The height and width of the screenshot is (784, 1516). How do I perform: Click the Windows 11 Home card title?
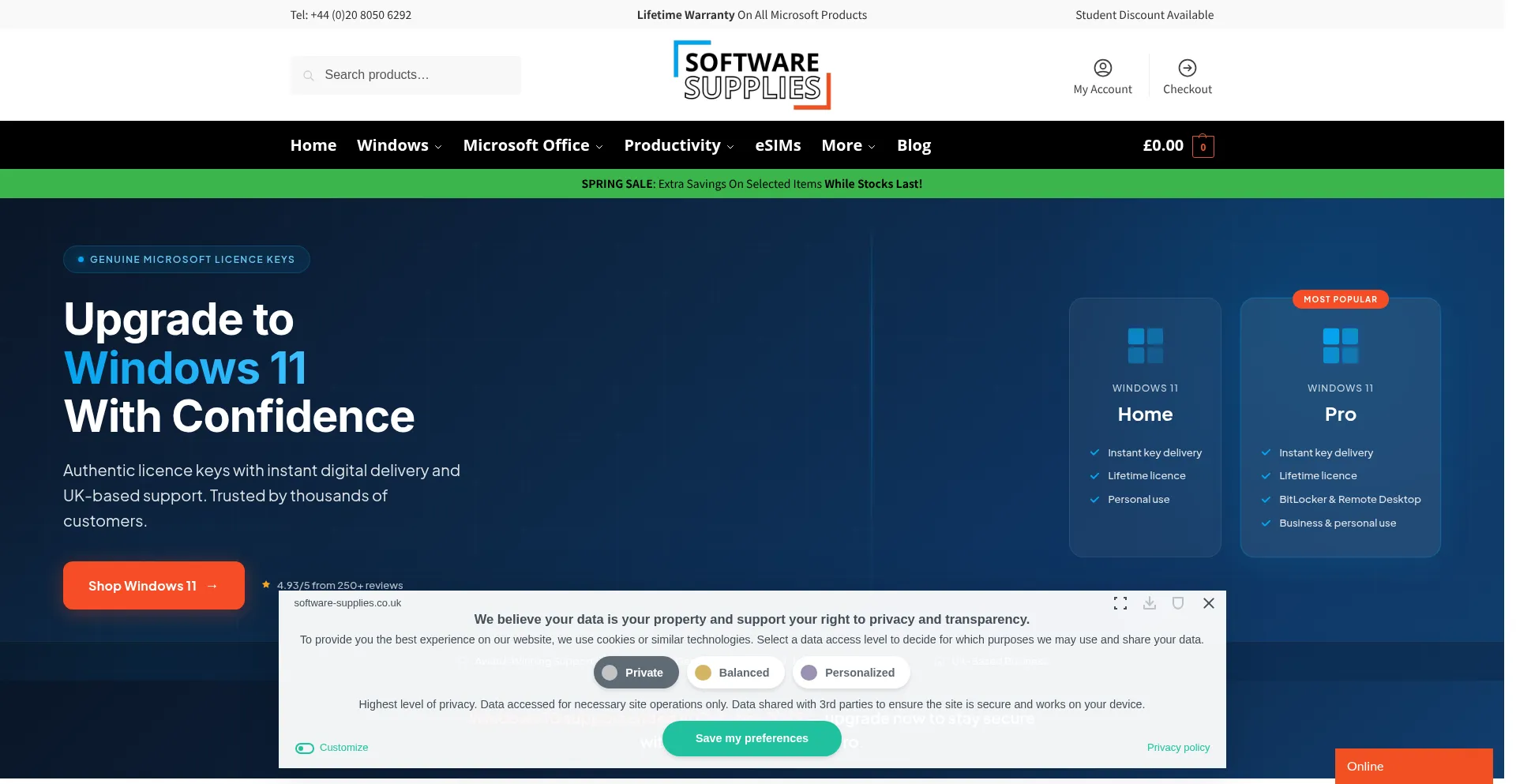click(x=1145, y=415)
